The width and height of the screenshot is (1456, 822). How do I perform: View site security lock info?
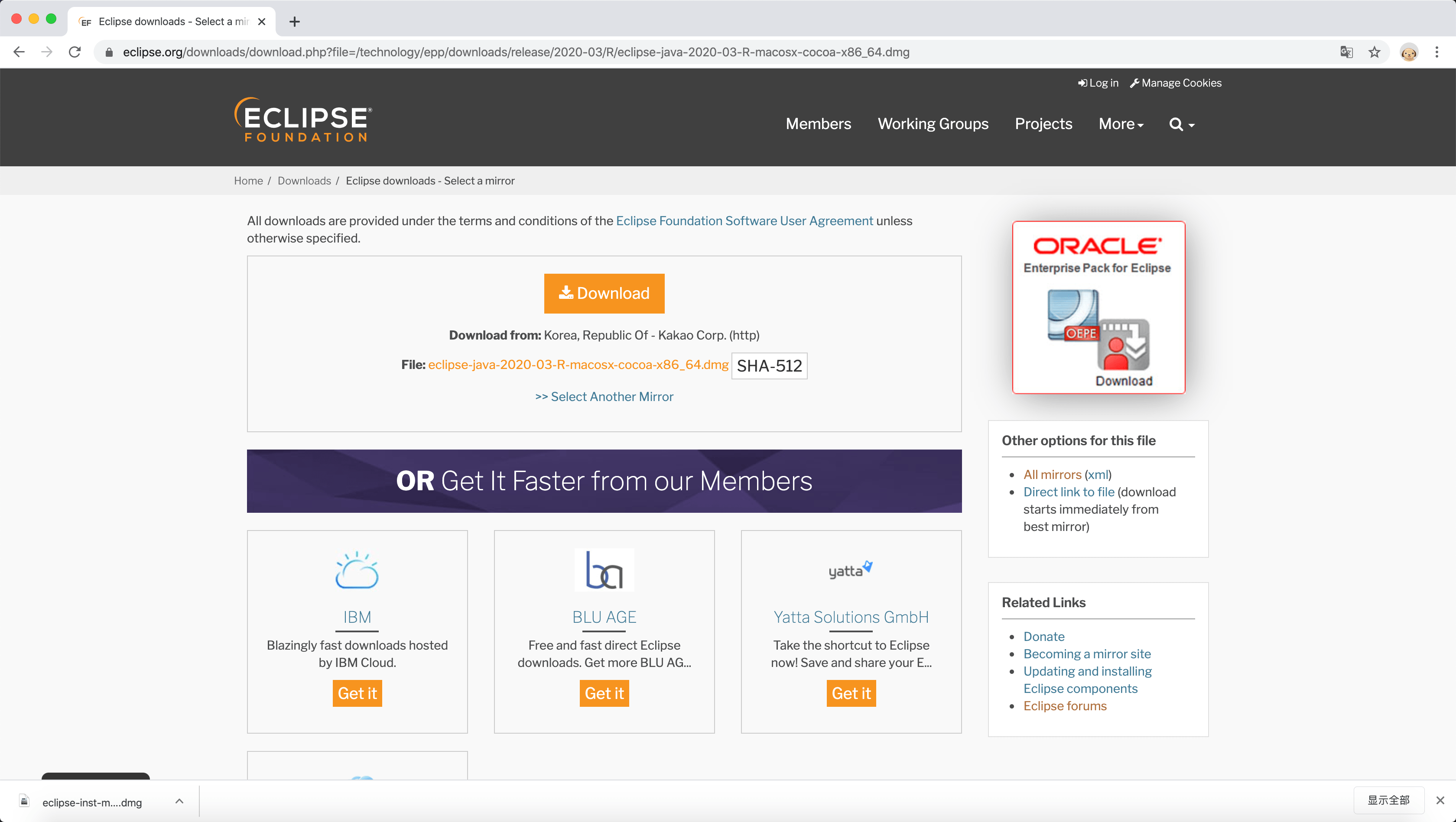[109, 52]
